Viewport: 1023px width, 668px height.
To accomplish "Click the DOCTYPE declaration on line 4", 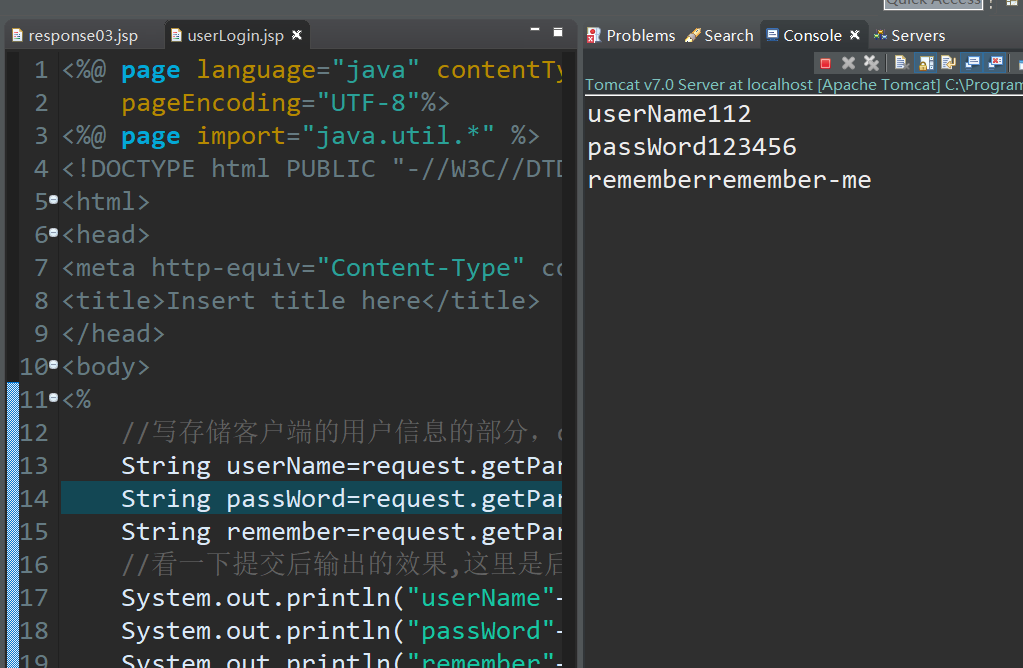I will point(311,169).
